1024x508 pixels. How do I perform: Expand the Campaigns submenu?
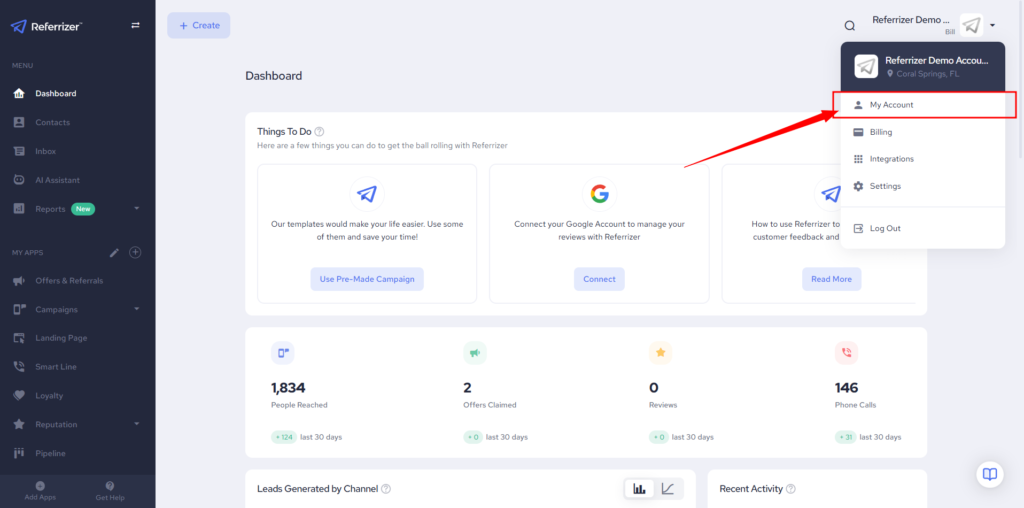pyautogui.click(x=136, y=309)
